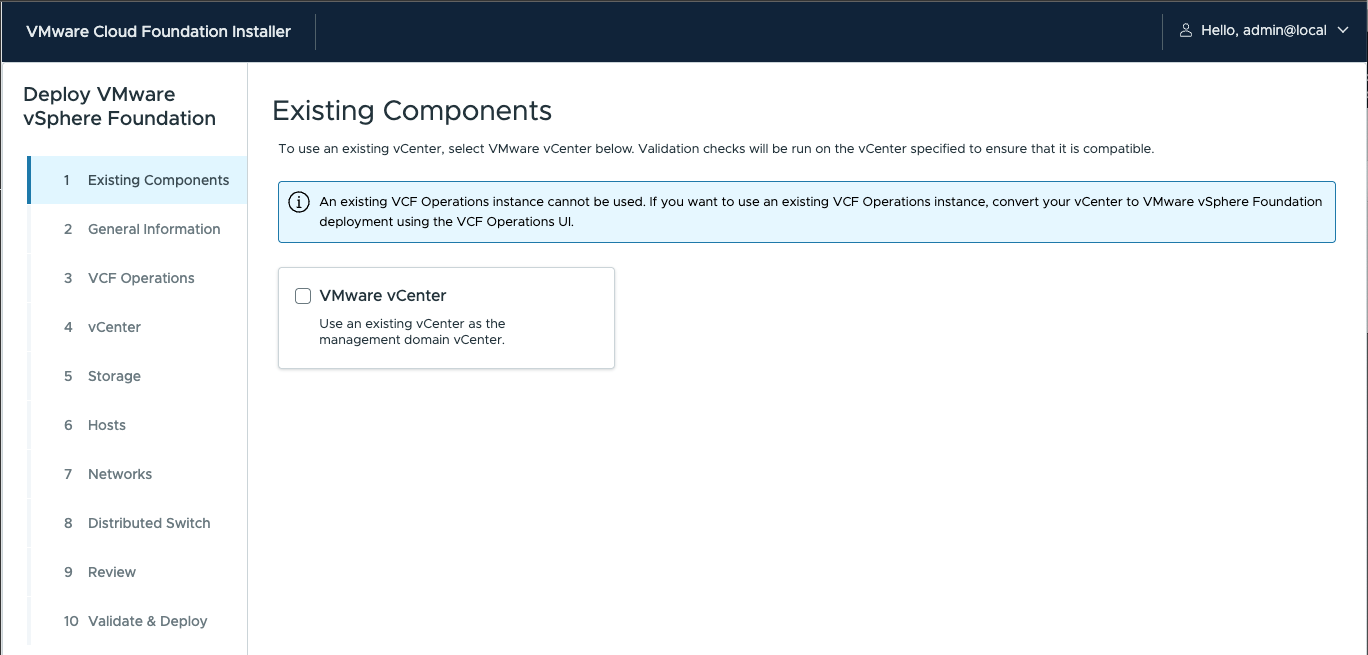The height and width of the screenshot is (655, 1368).
Task: Select Networks step in wizard
Action: (120, 474)
